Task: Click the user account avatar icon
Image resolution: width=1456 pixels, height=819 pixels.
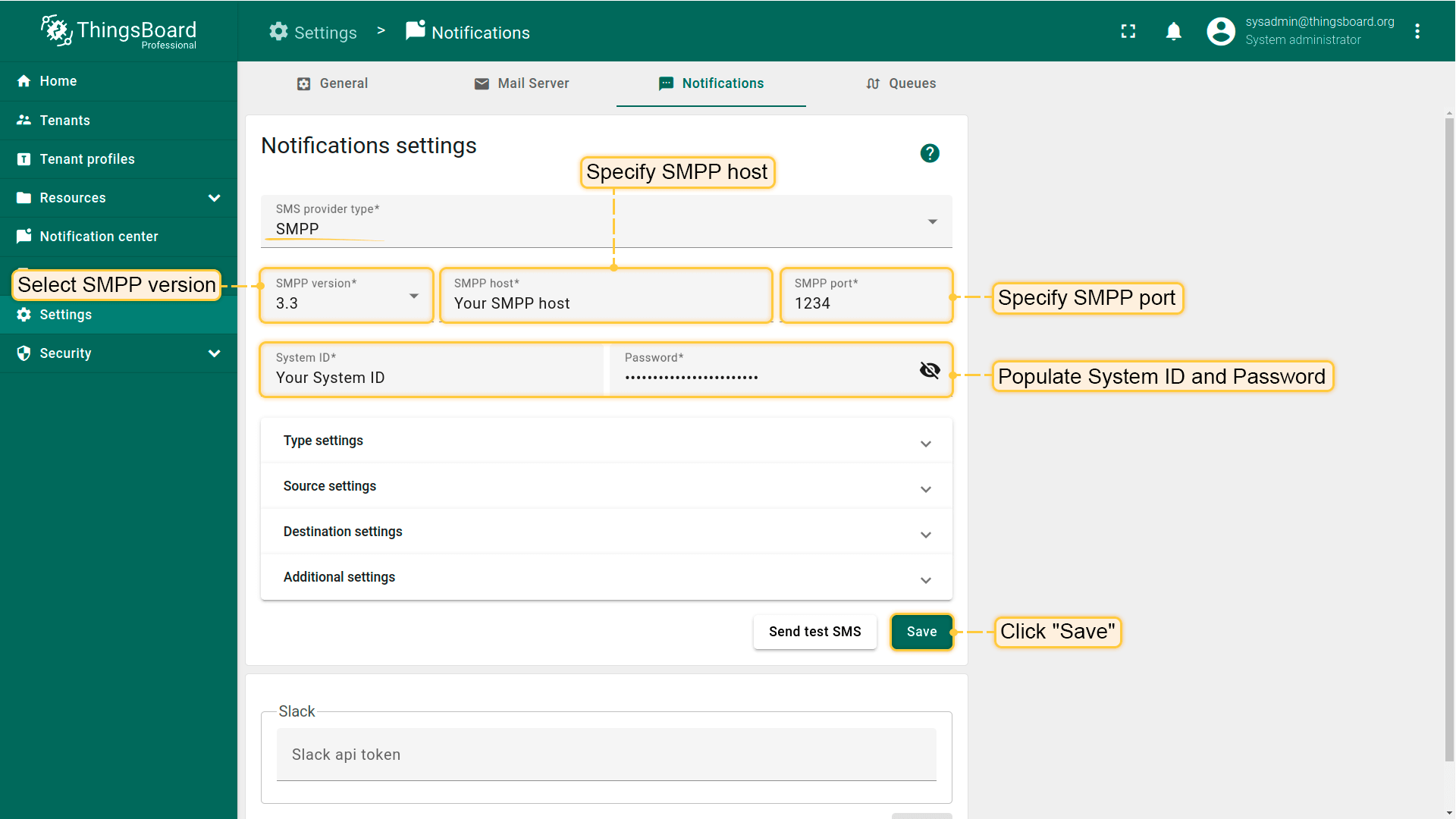Action: pyautogui.click(x=1220, y=31)
